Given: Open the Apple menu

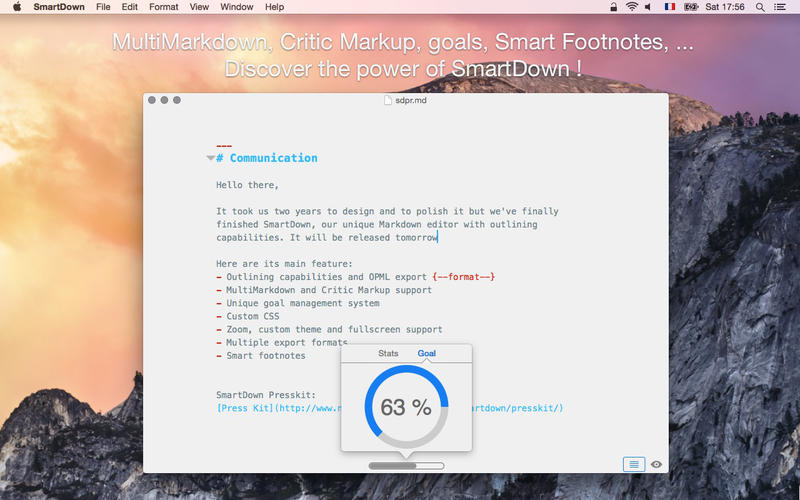Looking at the screenshot, I should 17,7.
